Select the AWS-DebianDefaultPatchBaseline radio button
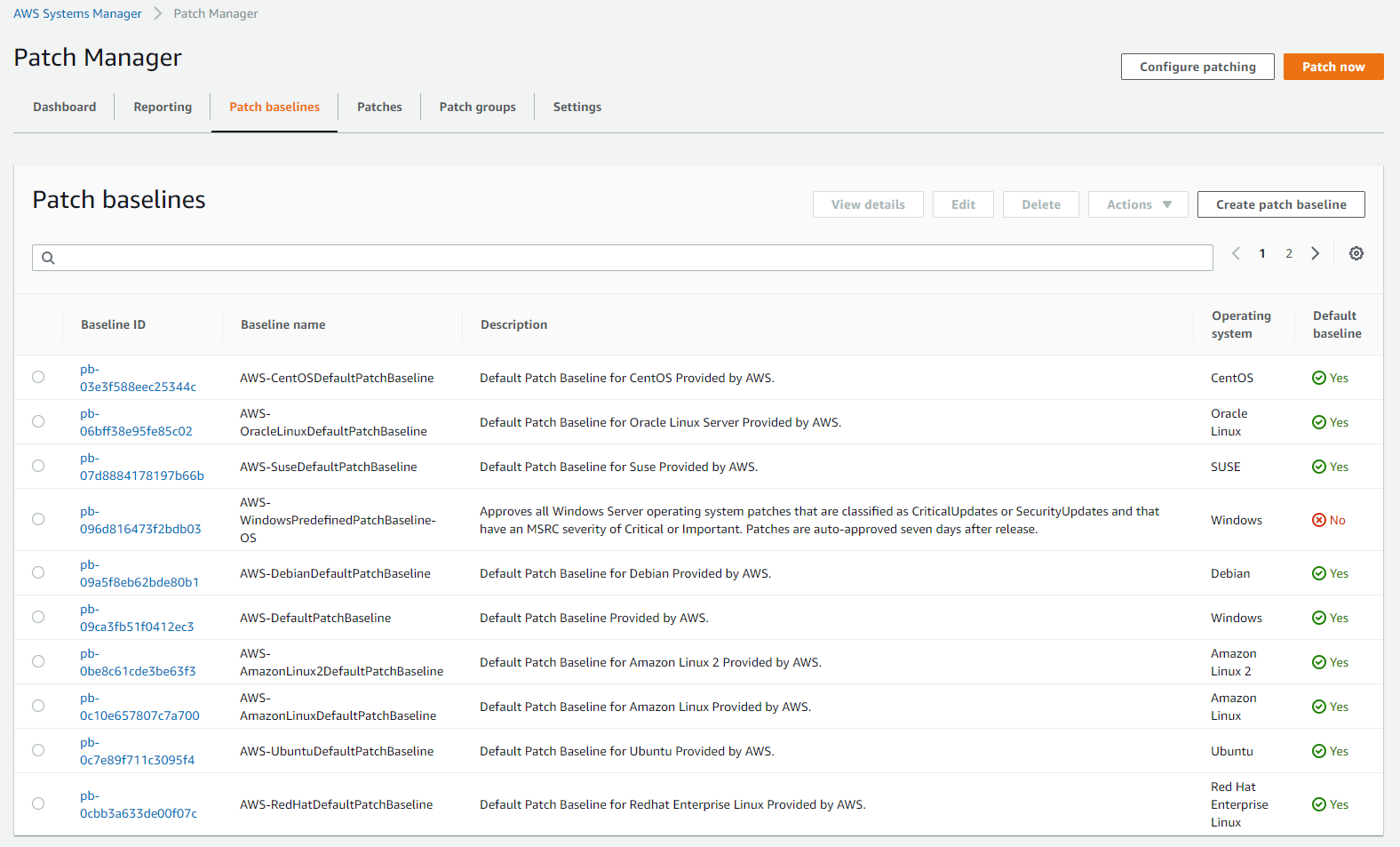 [38, 572]
